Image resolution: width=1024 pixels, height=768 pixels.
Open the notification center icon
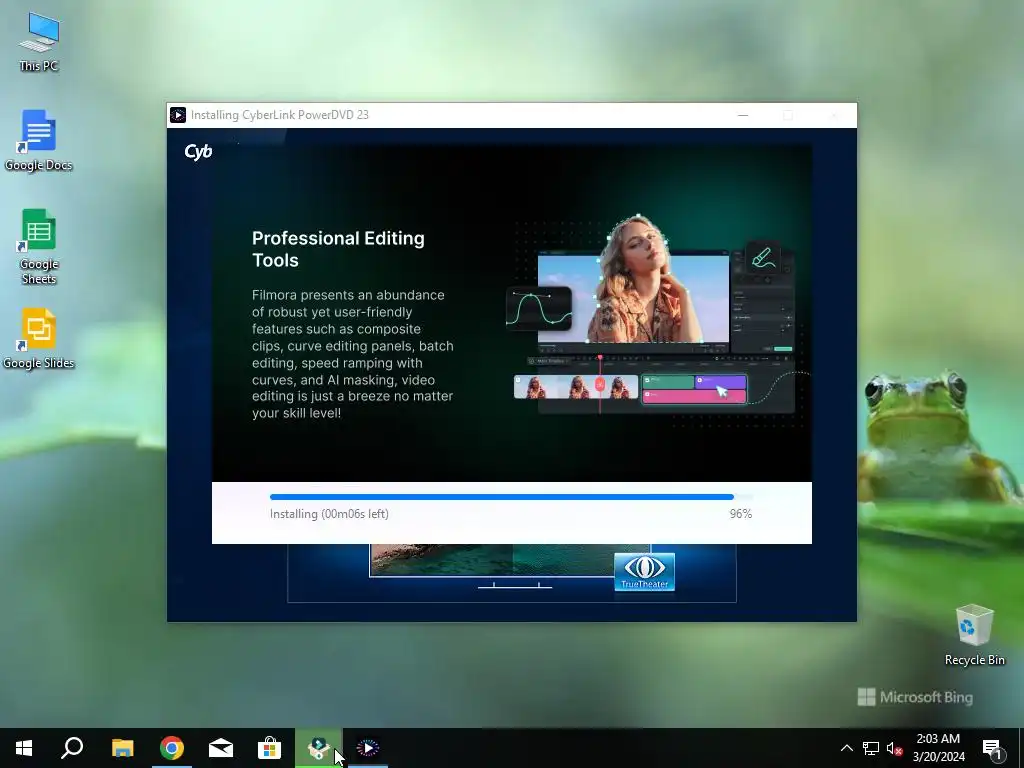click(x=992, y=749)
